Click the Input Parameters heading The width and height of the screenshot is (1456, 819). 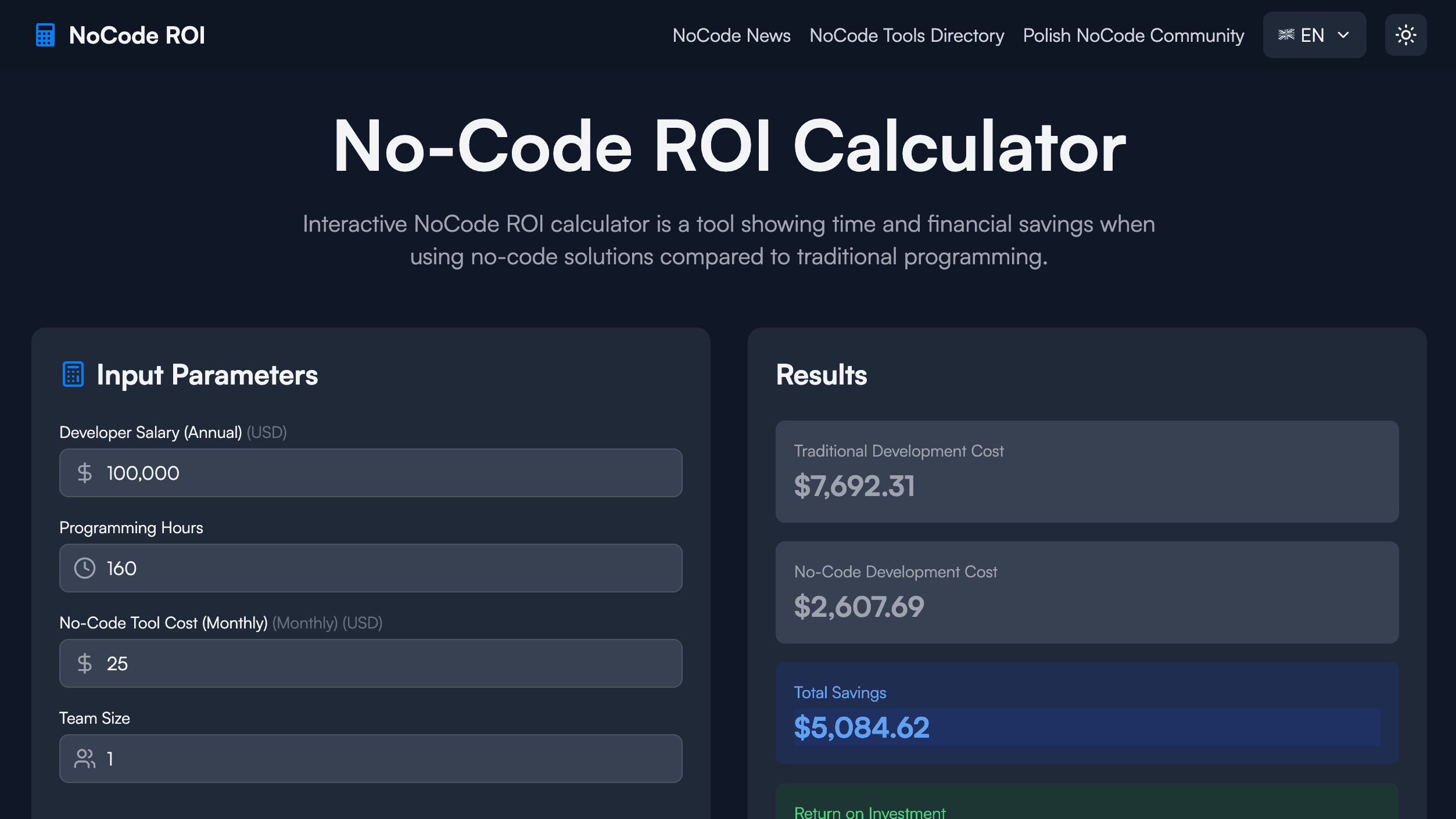207,375
